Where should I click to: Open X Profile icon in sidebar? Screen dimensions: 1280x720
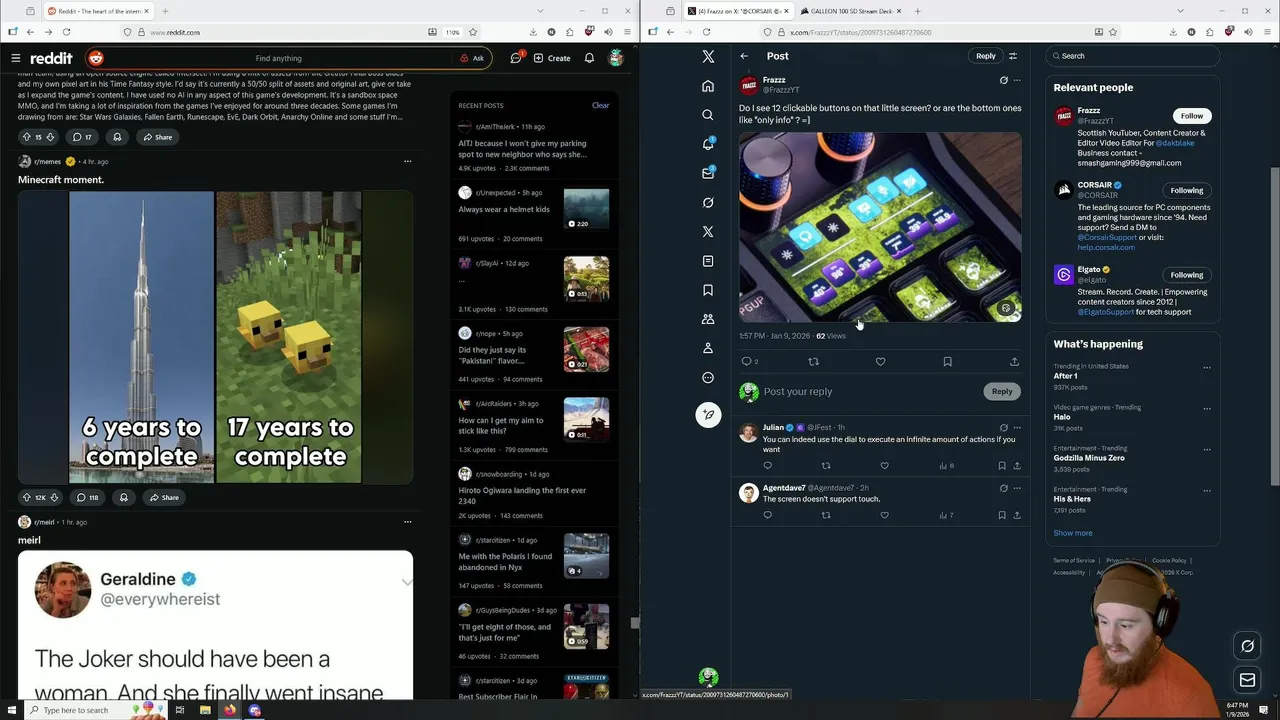tap(708, 348)
